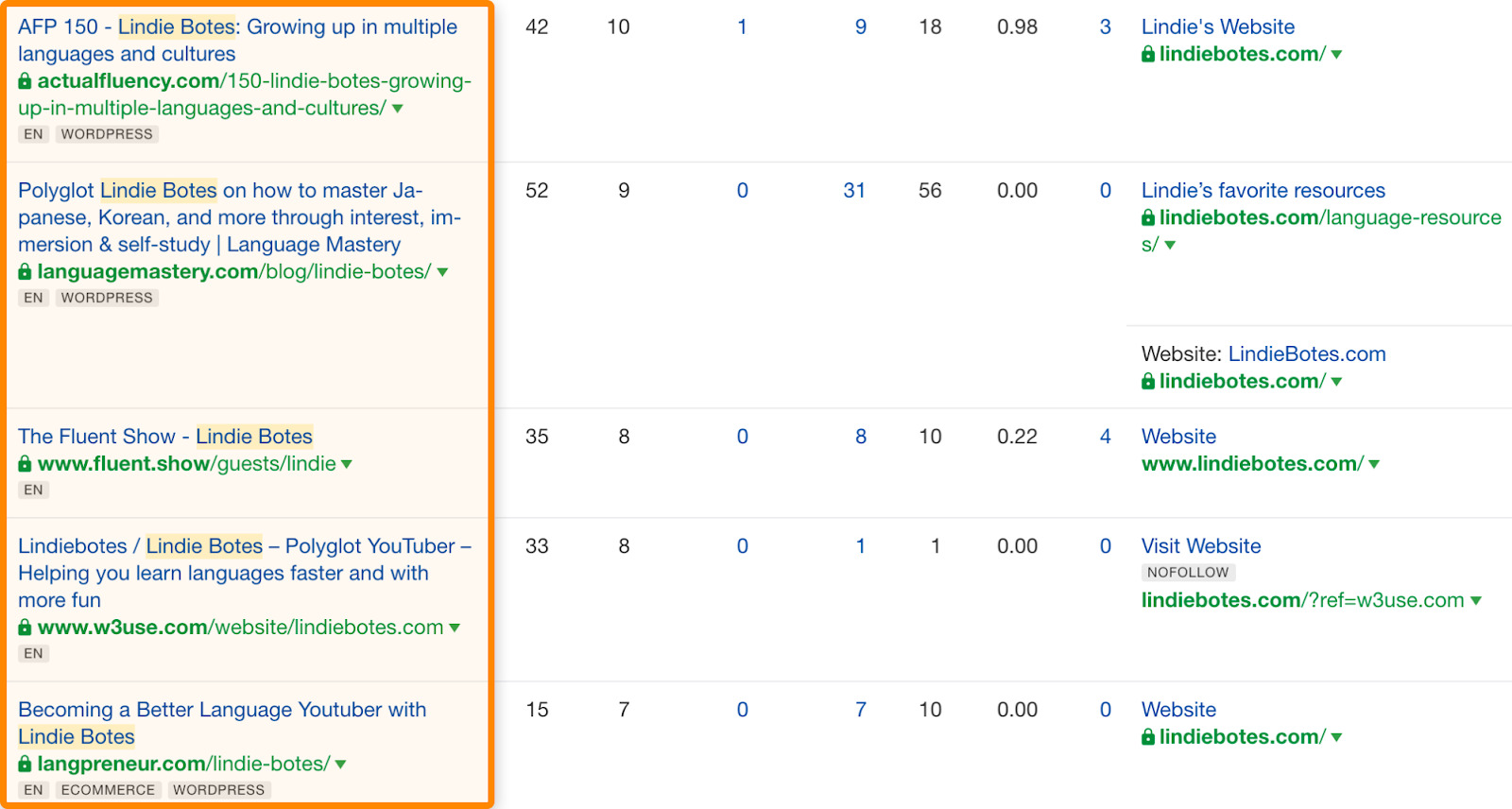
Task: Open dropdown arrow after langpreneur.com/lindie-botes/
Action: (x=341, y=764)
